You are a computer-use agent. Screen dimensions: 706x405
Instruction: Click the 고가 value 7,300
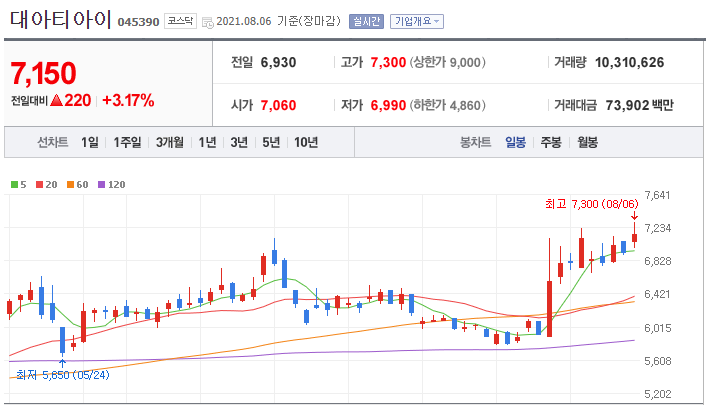pos(388,62)
